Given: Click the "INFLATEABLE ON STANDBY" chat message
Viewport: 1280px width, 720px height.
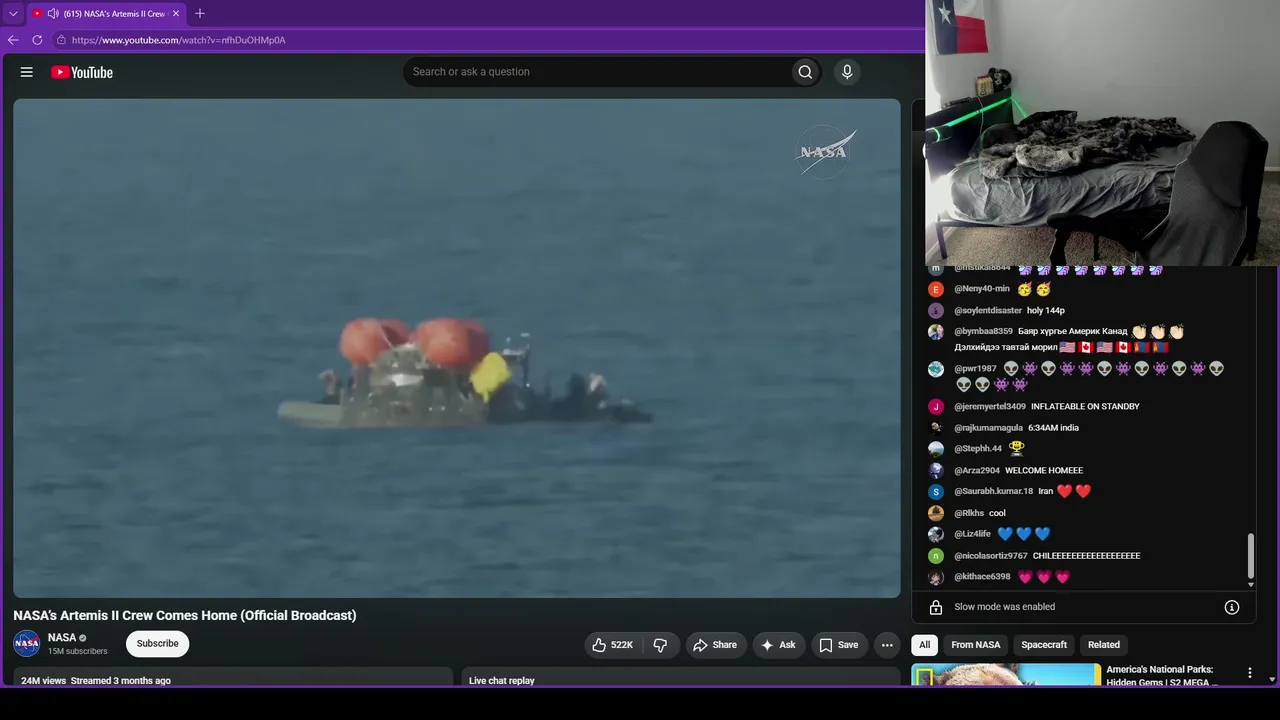Looking at the screenshot, I should 1085,407.
